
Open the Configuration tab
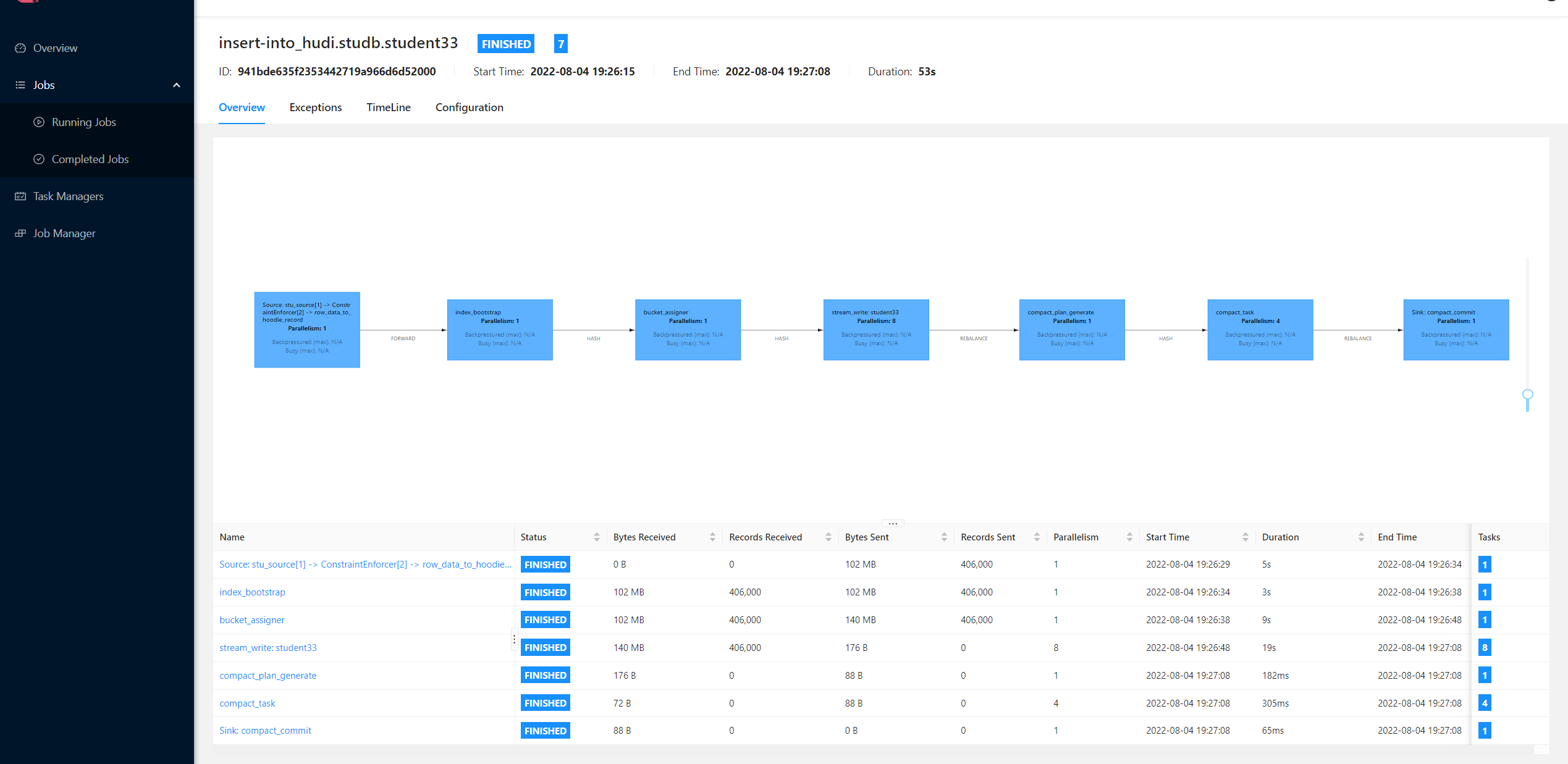click(x=469, y=107)
